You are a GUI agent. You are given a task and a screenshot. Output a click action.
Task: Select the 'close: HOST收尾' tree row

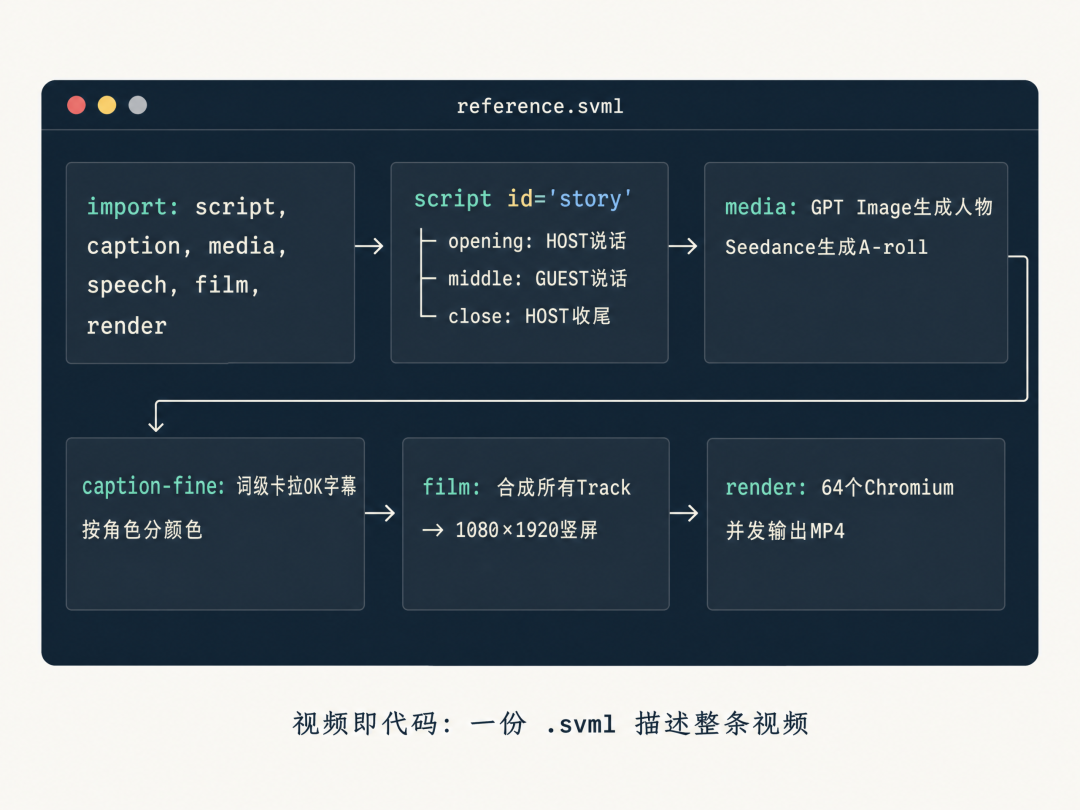point(529,316)
